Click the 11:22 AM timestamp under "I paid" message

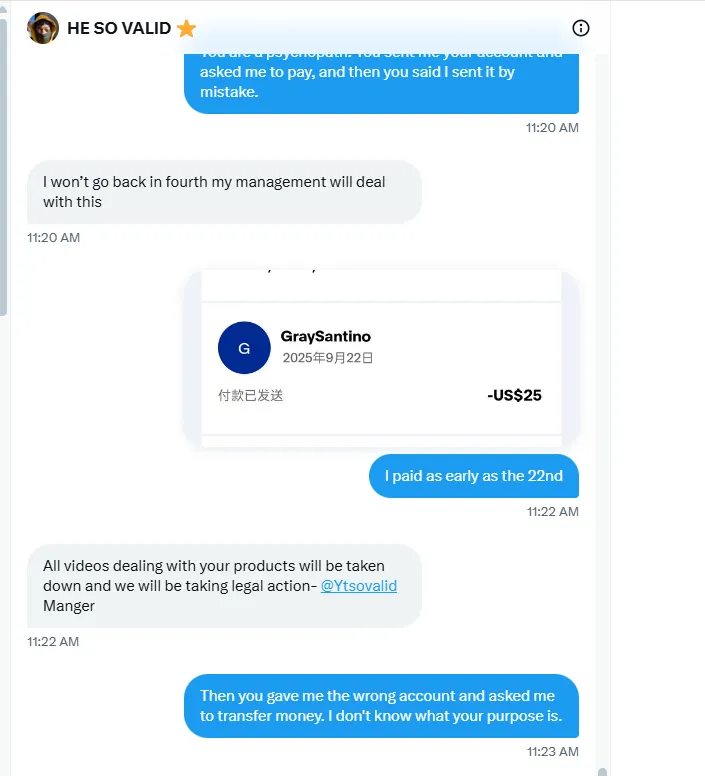pyautogui.click(x=553, y=511)
